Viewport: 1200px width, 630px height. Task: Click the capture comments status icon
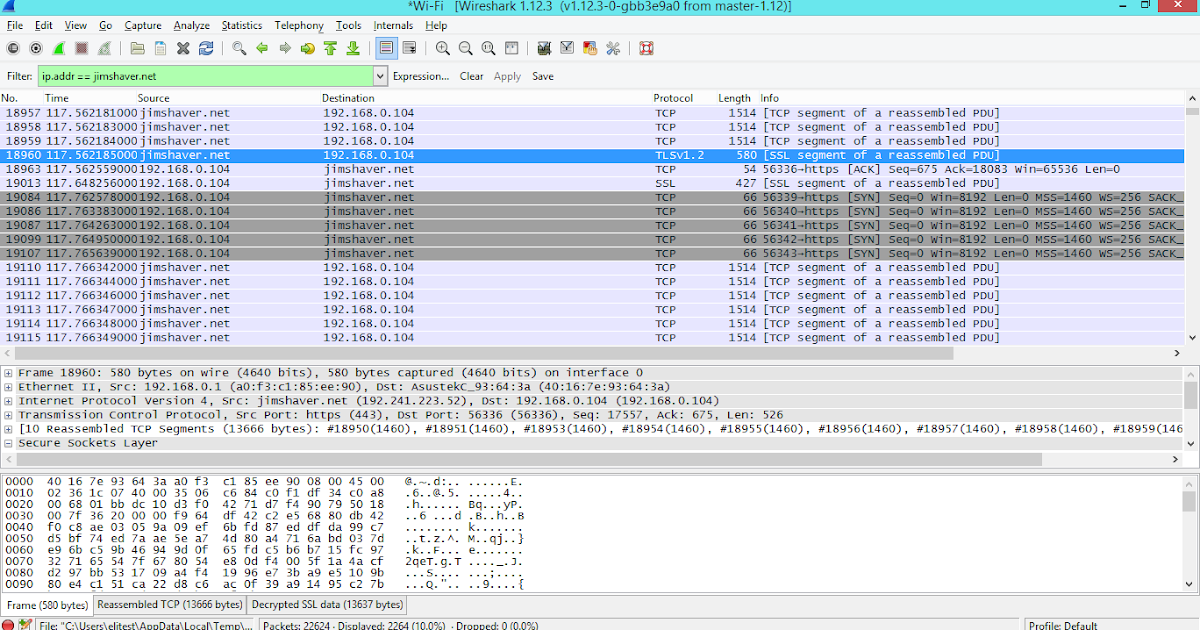pos(25,625)
